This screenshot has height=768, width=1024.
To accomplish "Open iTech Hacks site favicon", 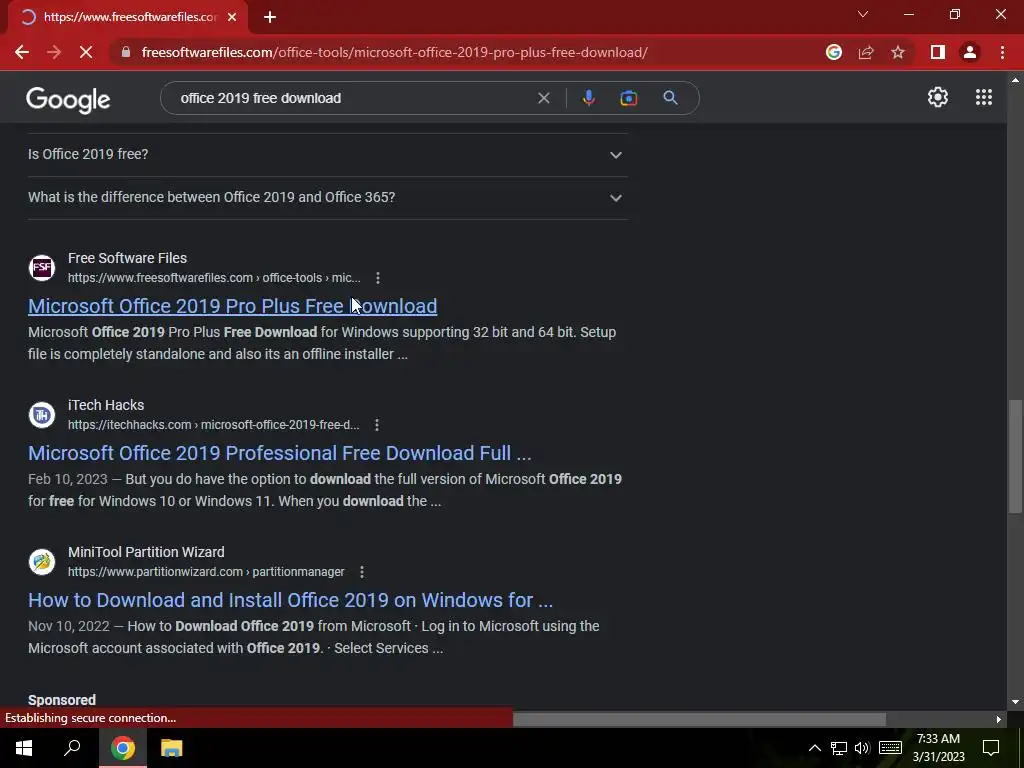I will point(42,415).
